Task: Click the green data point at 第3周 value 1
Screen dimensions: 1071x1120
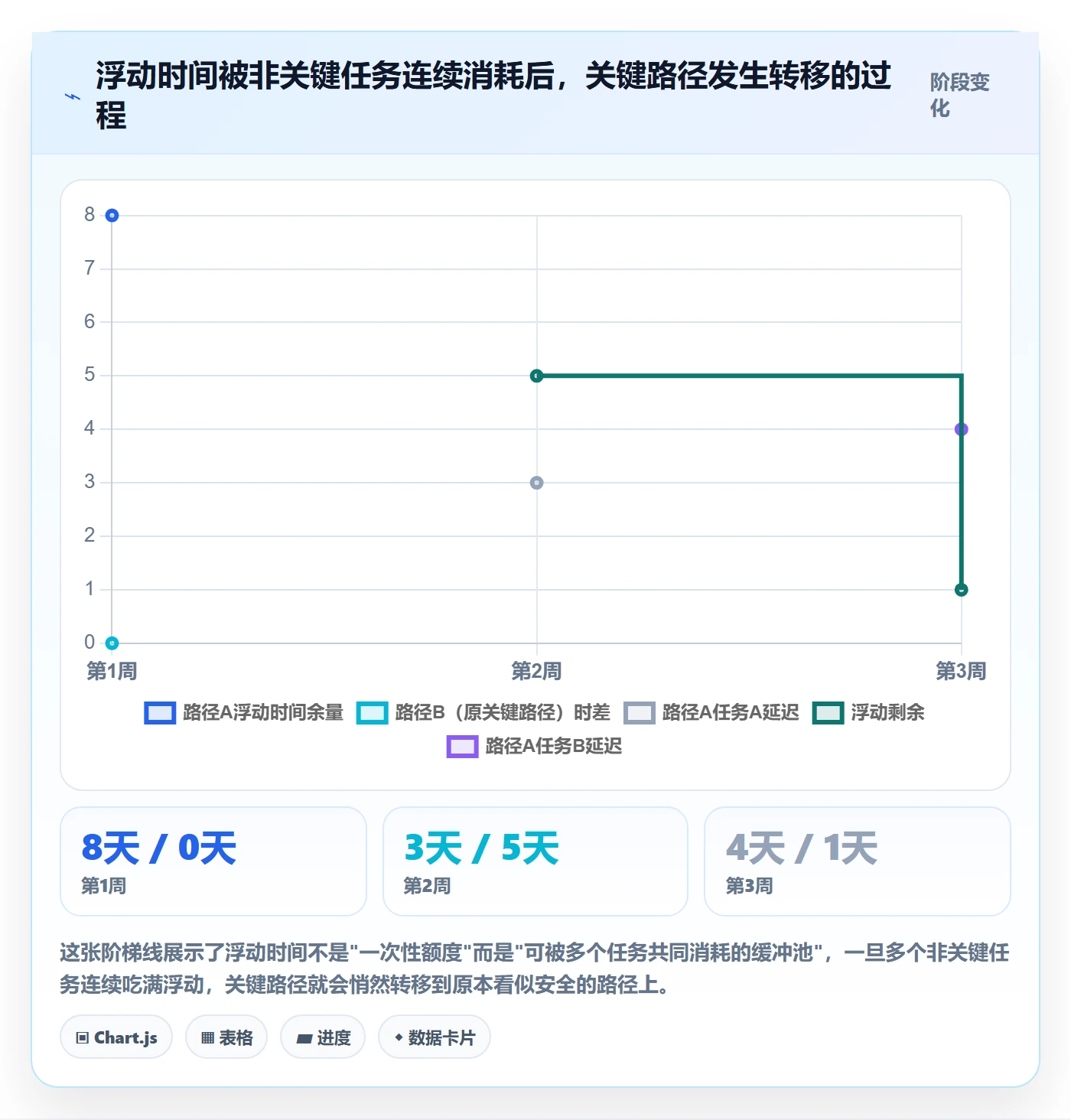Action: point(962,590)
